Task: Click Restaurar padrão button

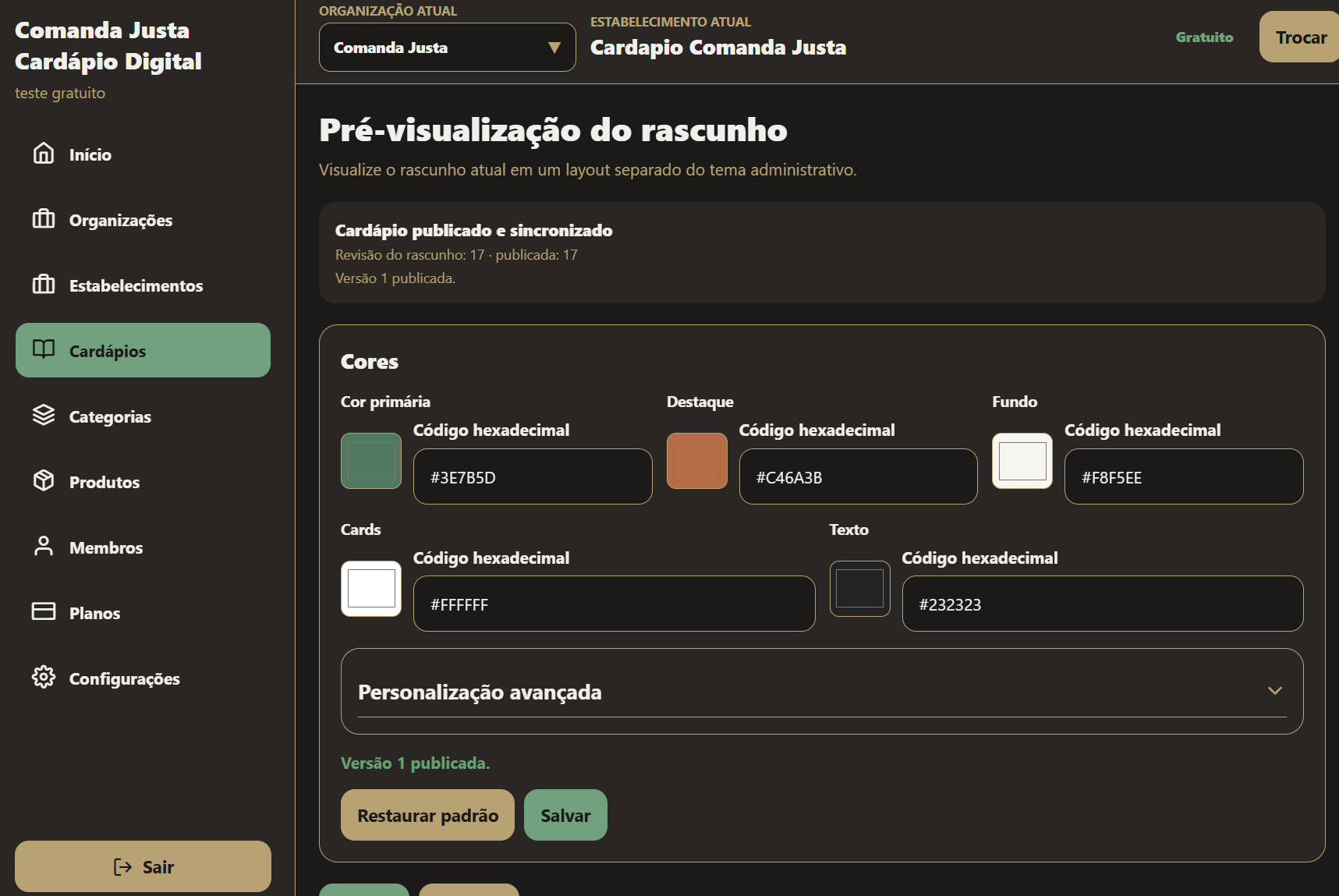Action: click(427, 815)
